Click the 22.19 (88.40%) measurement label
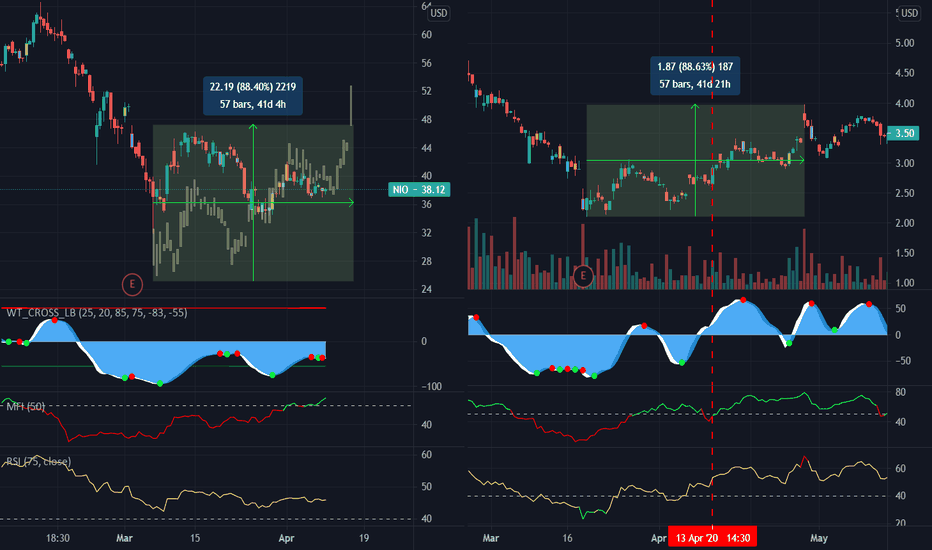This screenshot has width=932, height=550. pos(253,96)
